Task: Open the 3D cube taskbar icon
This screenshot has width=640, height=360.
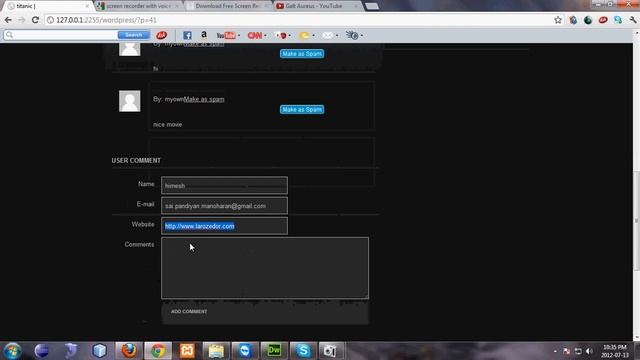Action: coord(99,351)
